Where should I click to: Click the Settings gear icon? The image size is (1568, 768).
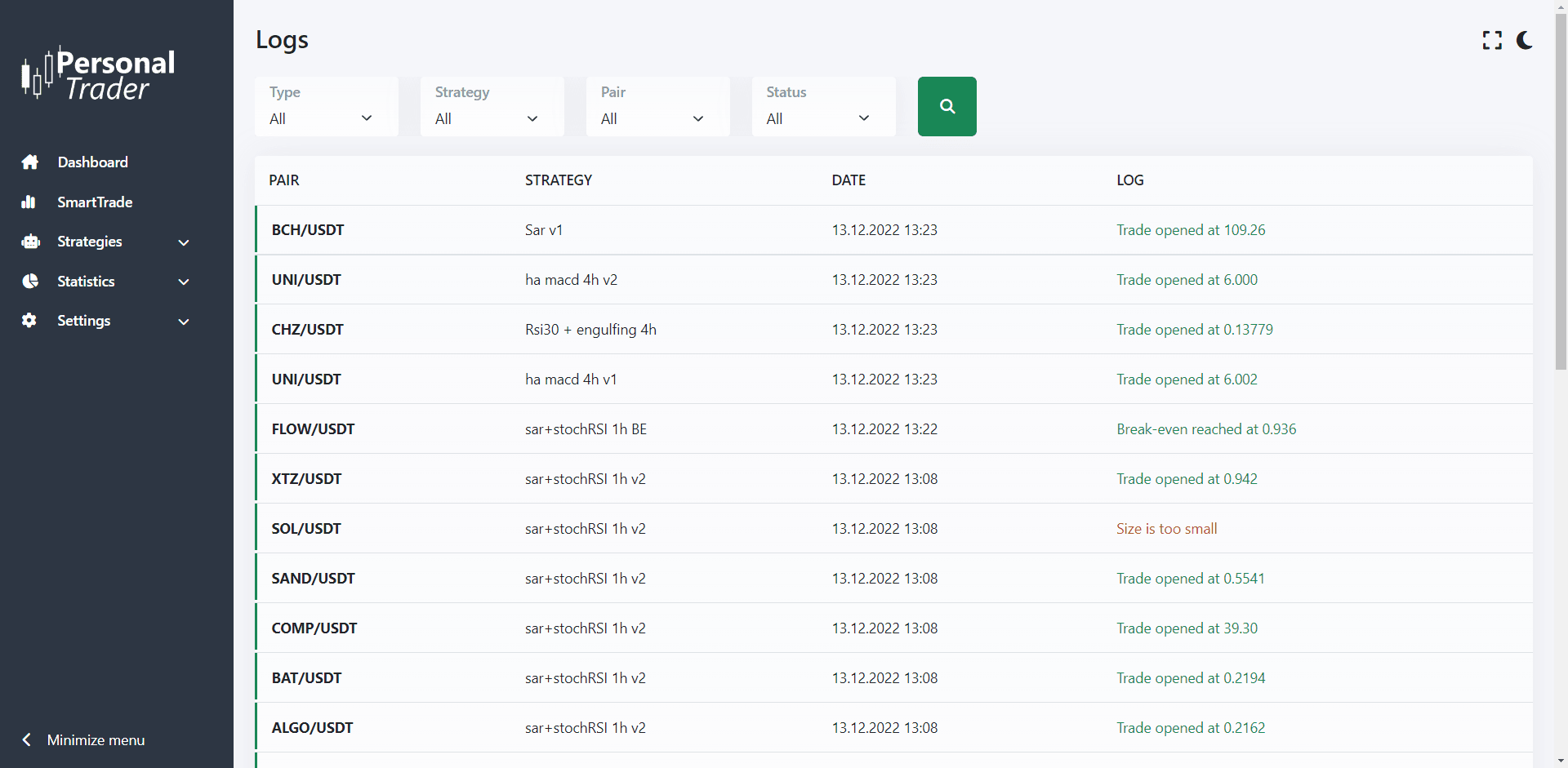click(29, 321)
